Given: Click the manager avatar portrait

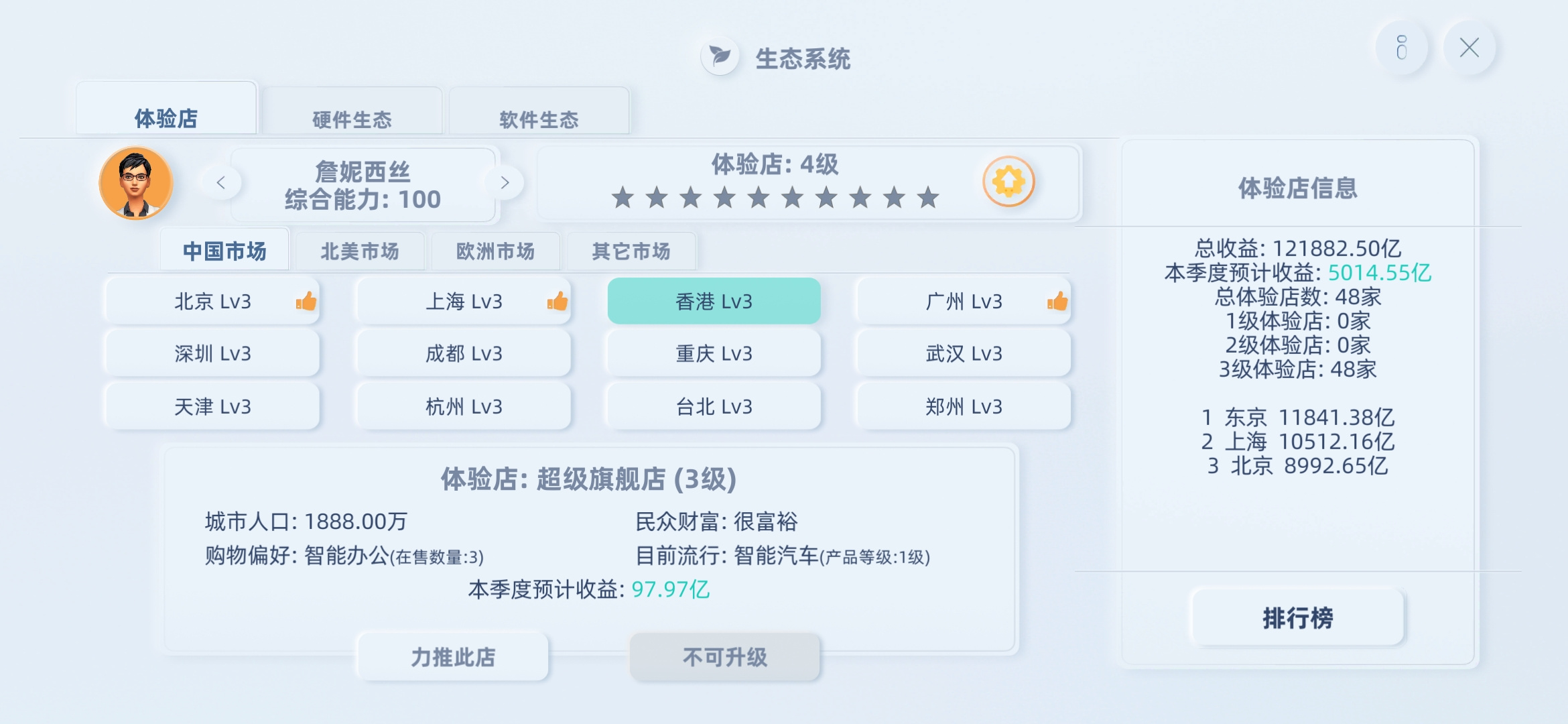Looking at the screenshot, I should (x=136, y=183).
